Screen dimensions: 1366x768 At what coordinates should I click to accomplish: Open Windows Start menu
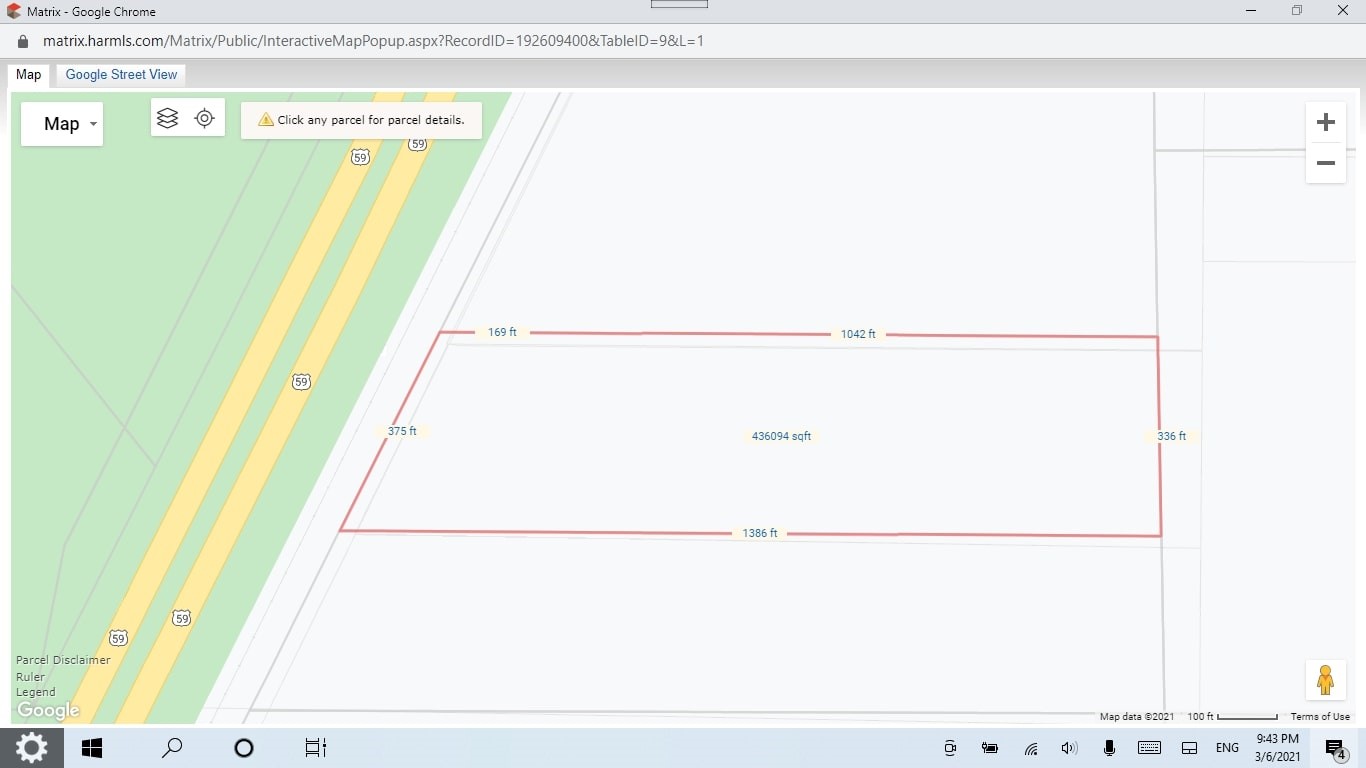(92, 748)
